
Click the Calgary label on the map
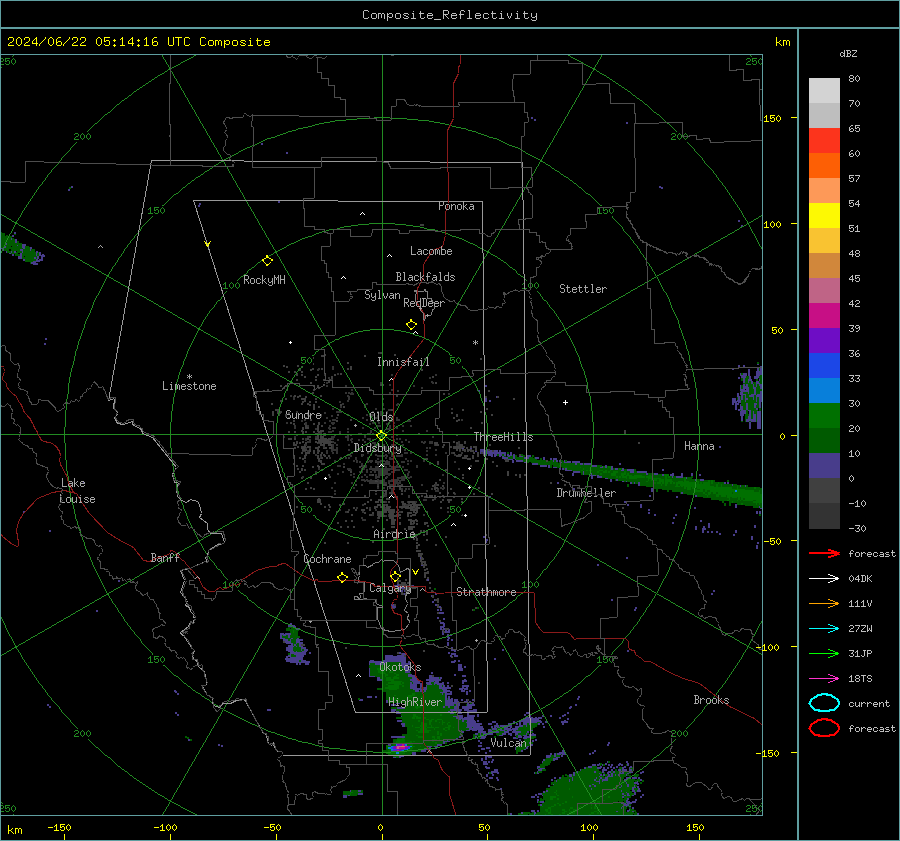pos(390,588)
